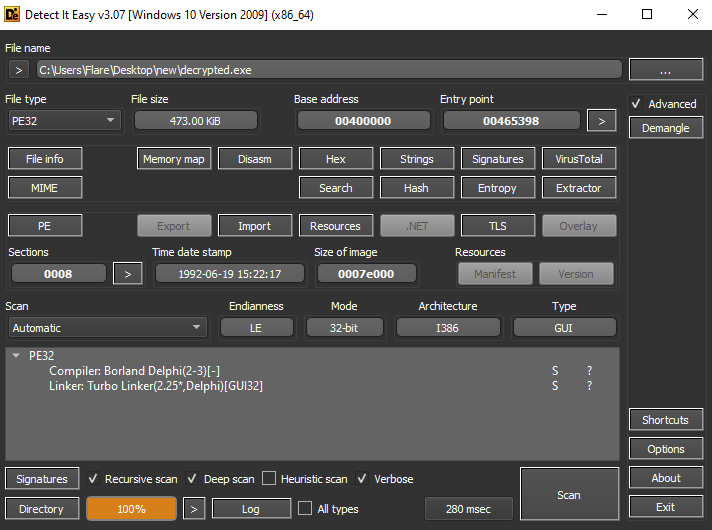
Task: Open the Log button
Action: click(251, 509)
